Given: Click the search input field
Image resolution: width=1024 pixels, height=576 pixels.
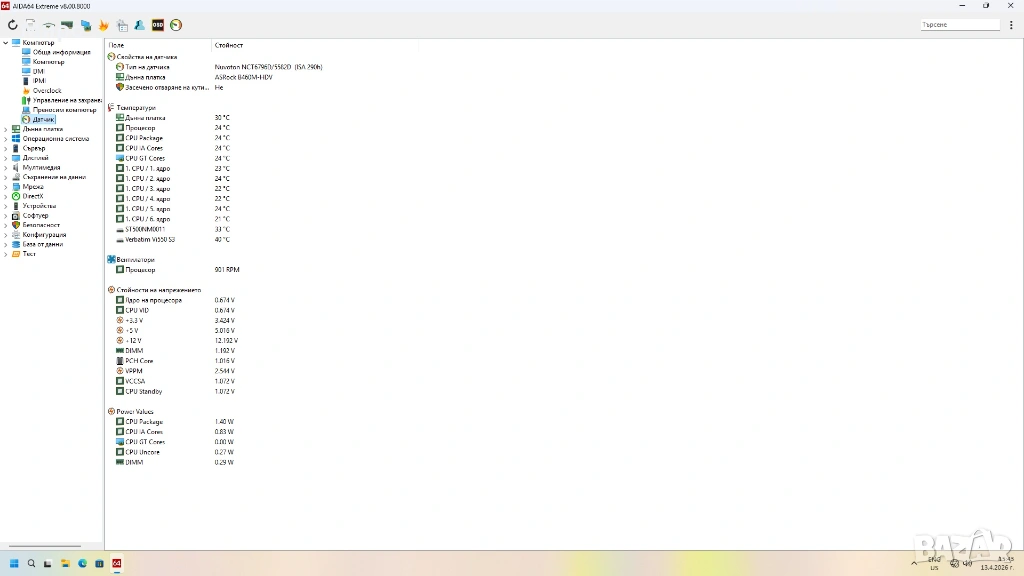Looking at the screenshot, I should (958, 25).
